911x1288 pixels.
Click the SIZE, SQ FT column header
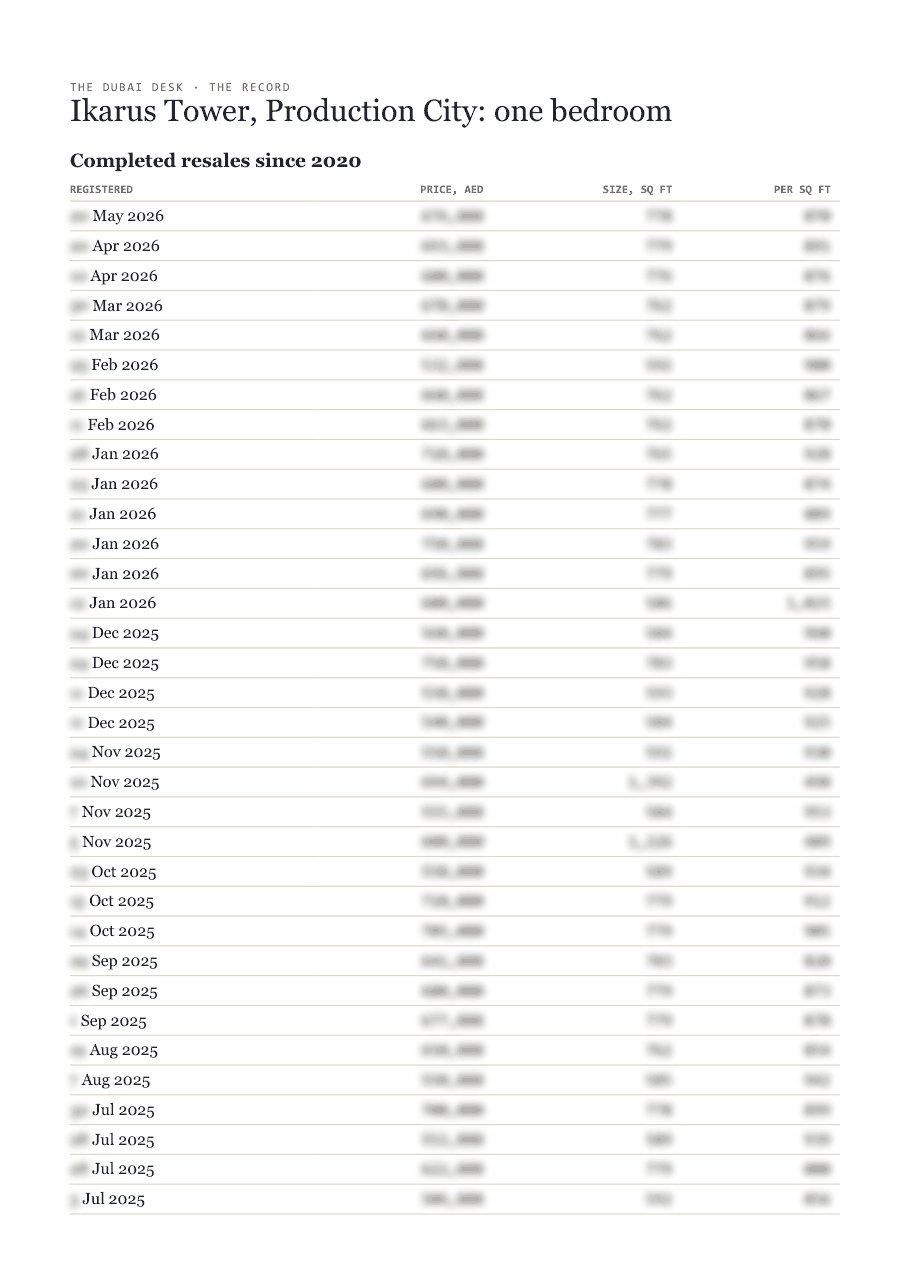[637, 189]
